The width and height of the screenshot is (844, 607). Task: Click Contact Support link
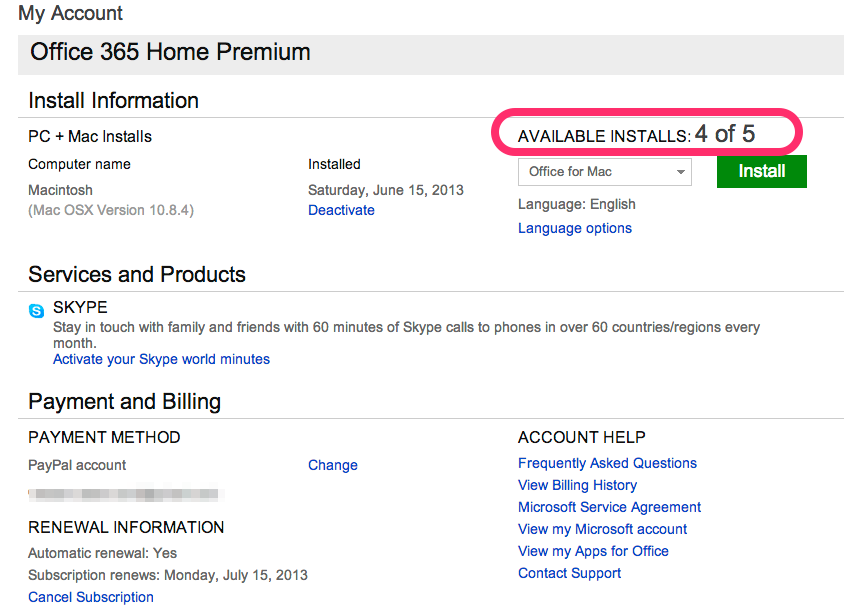click(569, 573)
